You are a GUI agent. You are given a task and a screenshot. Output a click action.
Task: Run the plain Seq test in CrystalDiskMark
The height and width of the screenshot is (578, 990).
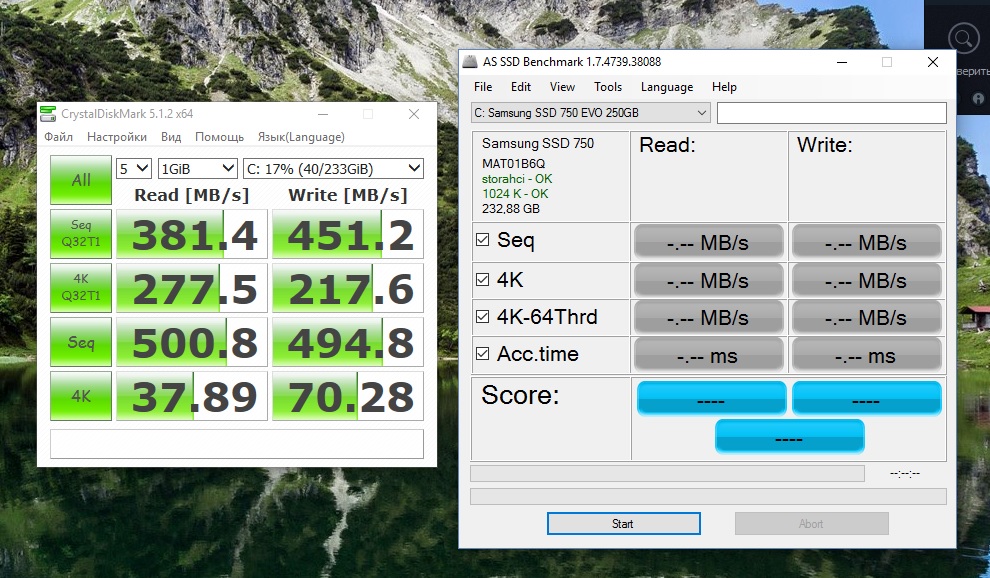[81, 342]
